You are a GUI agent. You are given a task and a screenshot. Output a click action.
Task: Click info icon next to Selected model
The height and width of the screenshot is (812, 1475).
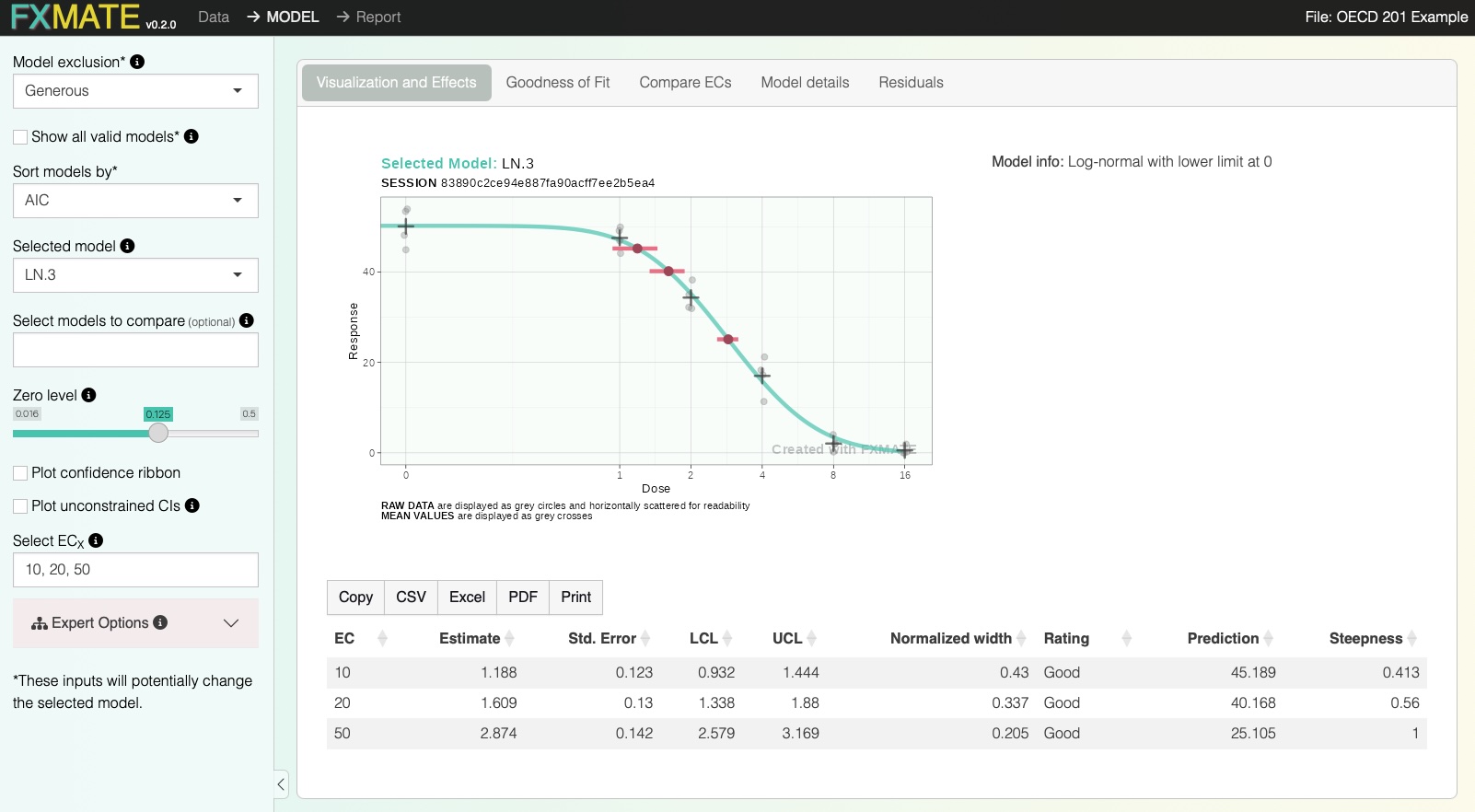click(x=127, y=246)
